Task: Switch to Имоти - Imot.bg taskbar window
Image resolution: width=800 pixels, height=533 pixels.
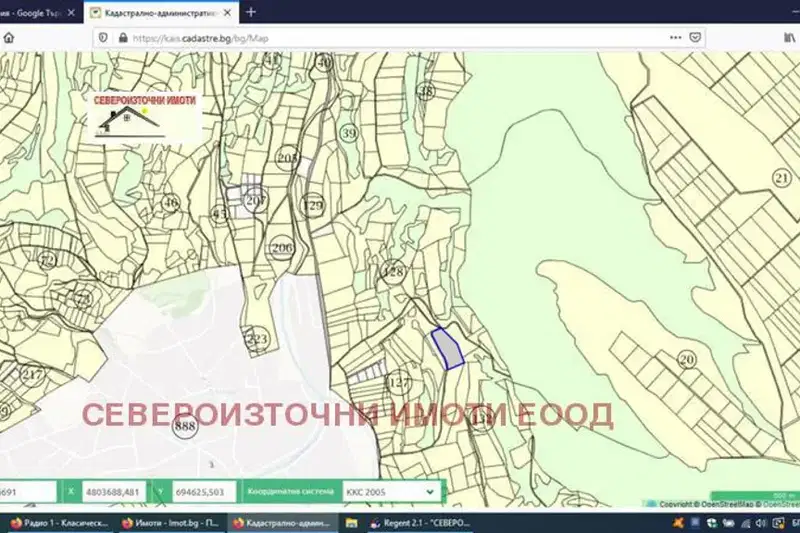Action: click(x=170, y=523)
